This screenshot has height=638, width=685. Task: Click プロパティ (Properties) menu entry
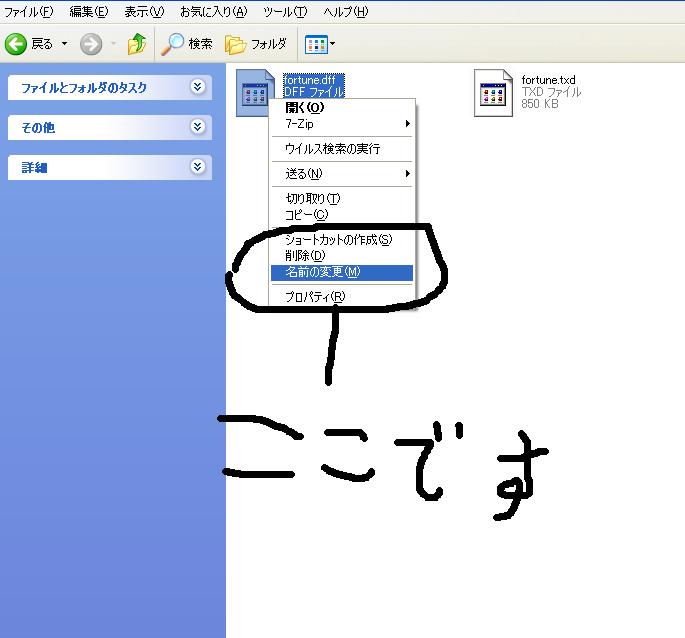coord(316,297)
